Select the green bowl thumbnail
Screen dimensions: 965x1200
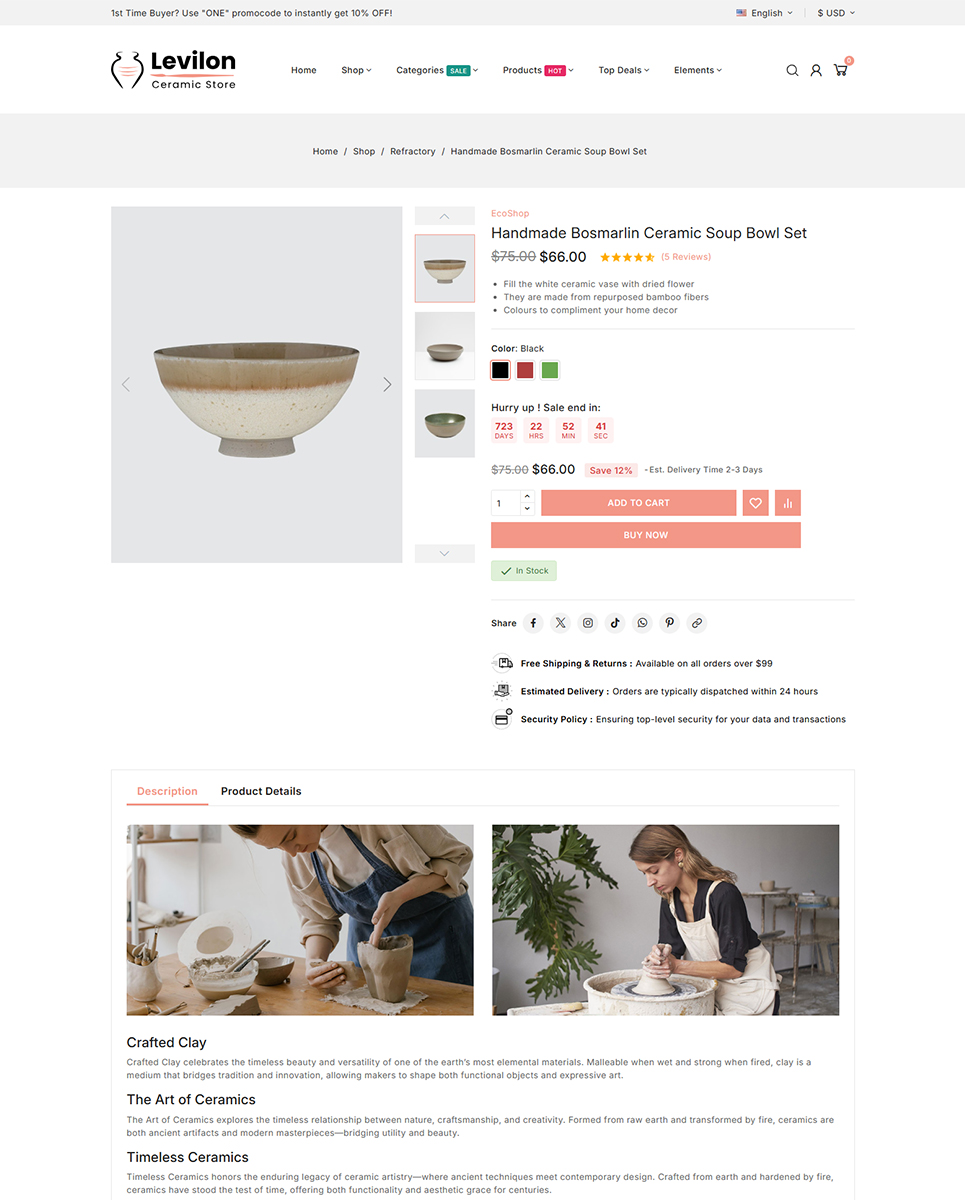tap(445, 423)
